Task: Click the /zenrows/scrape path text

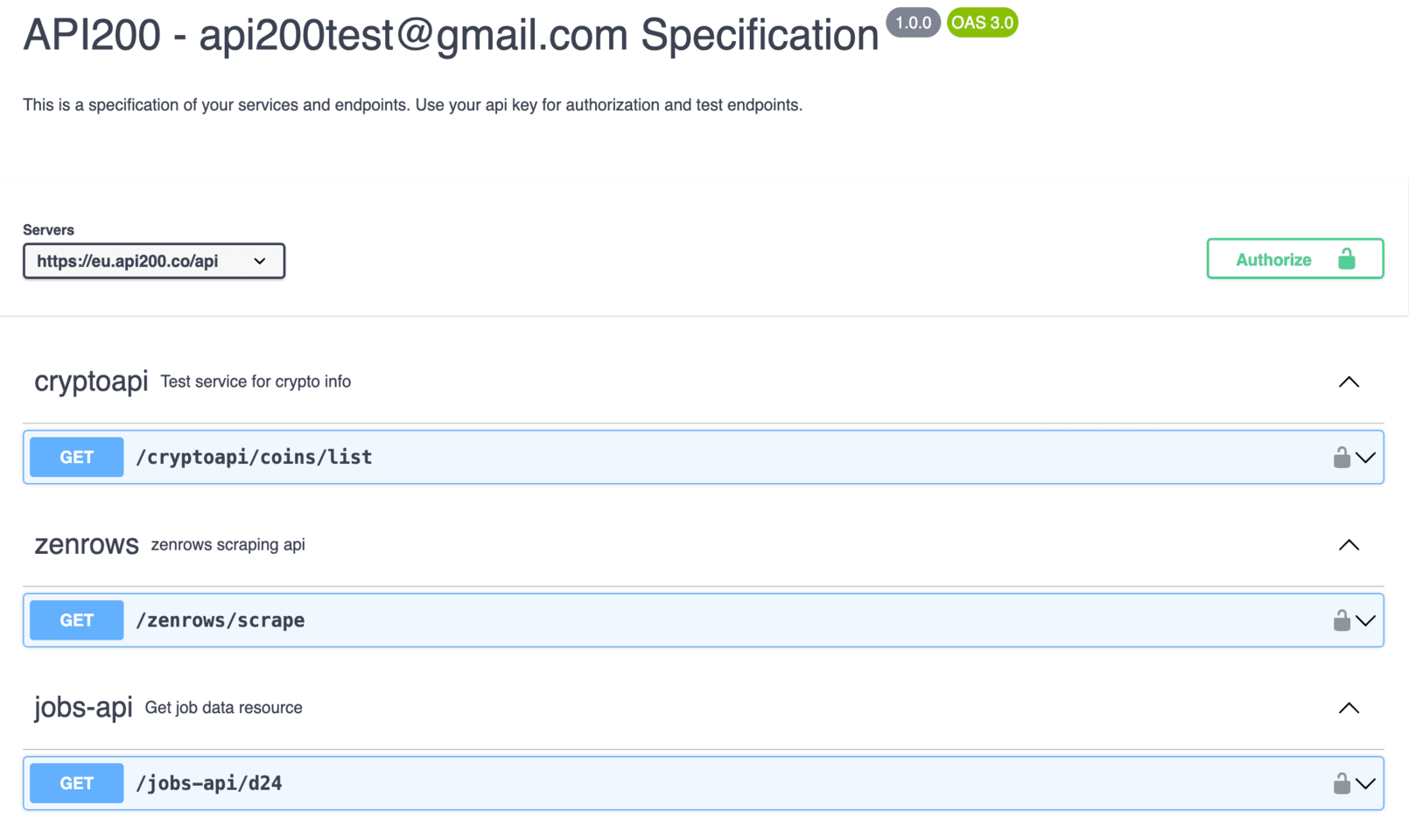Action: [x=221, y=620]
